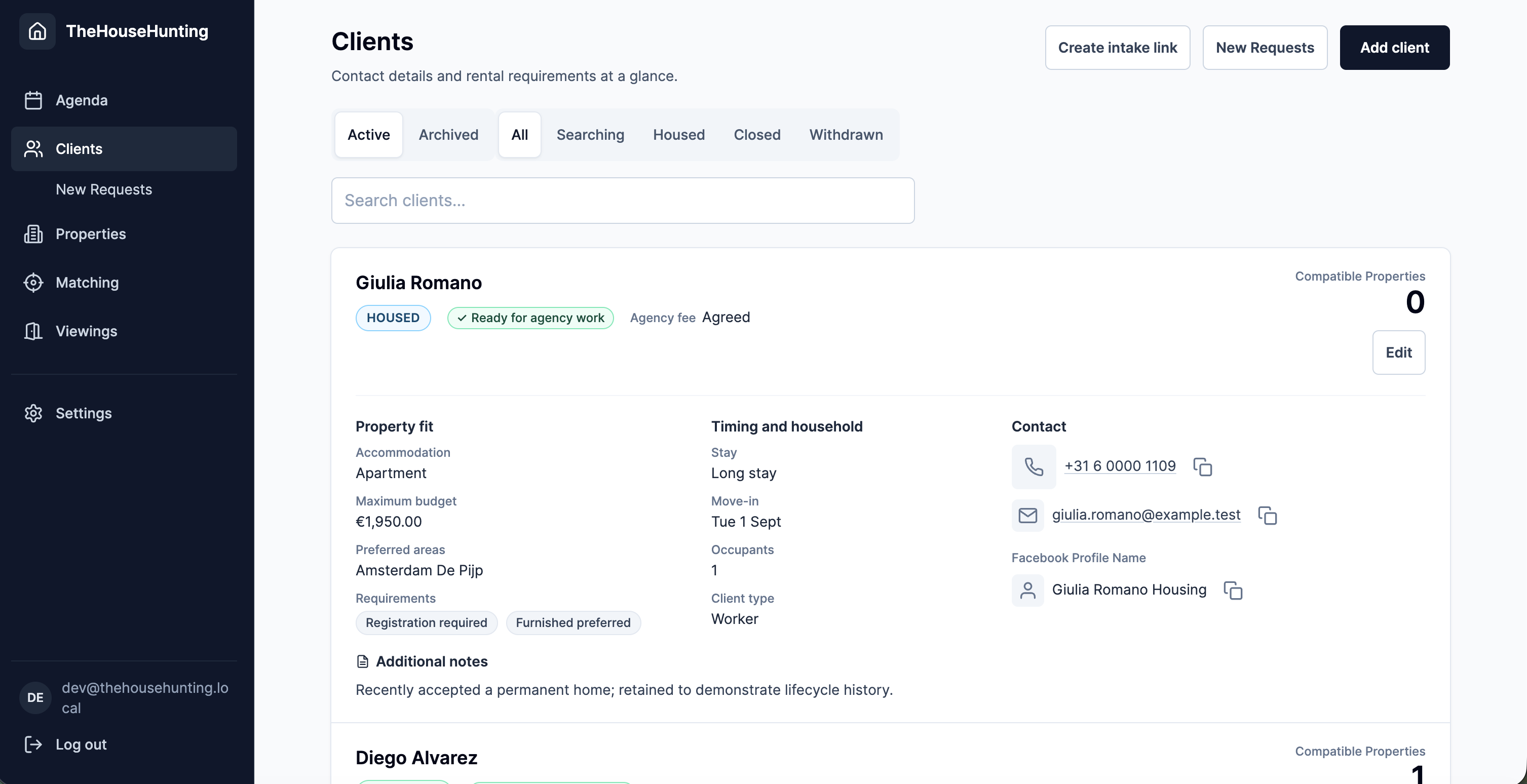This screenshot has height=784, width=1527.
Task: Edit Giulia Romano's client record
Action: point(1399,352)
